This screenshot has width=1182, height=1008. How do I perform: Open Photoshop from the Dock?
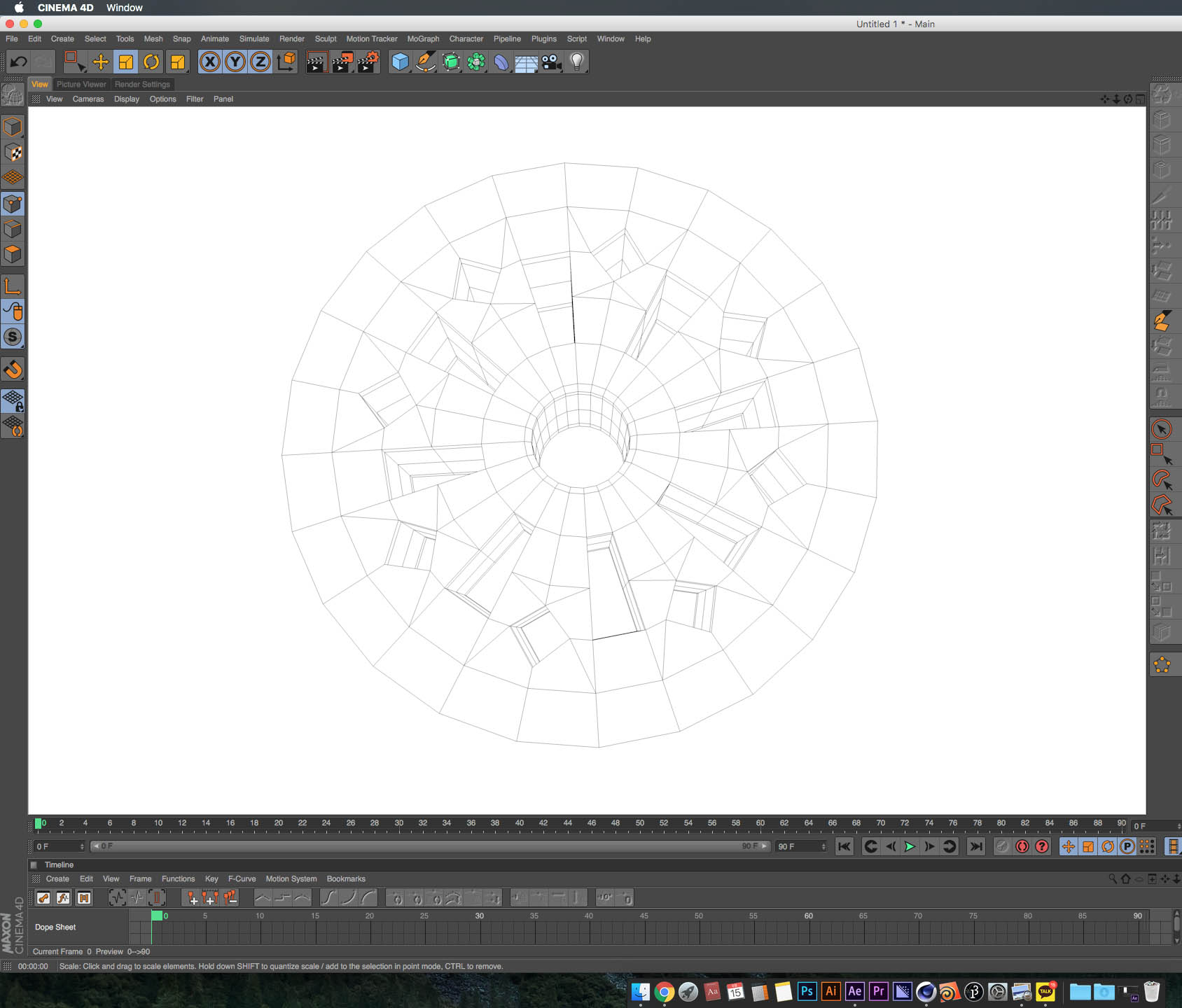pos(807,991)
